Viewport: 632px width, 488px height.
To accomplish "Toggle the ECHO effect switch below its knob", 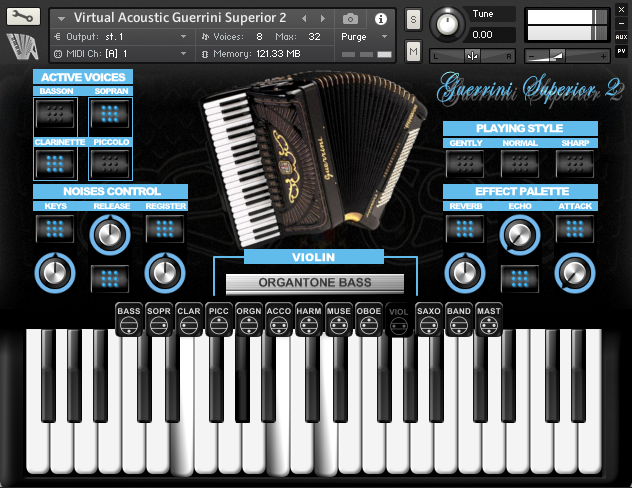I will pyautogui.click(x=520, y=279).
